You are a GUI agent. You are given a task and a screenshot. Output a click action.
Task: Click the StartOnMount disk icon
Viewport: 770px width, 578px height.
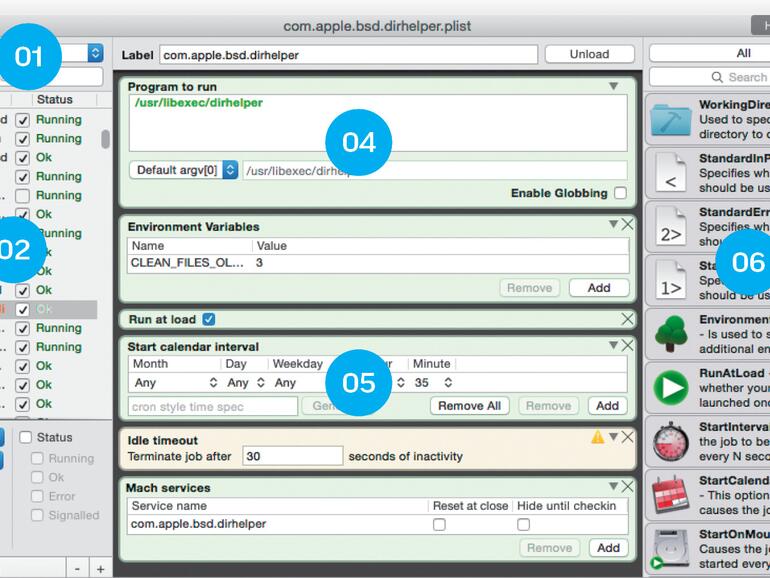click(x=669, y=549)
